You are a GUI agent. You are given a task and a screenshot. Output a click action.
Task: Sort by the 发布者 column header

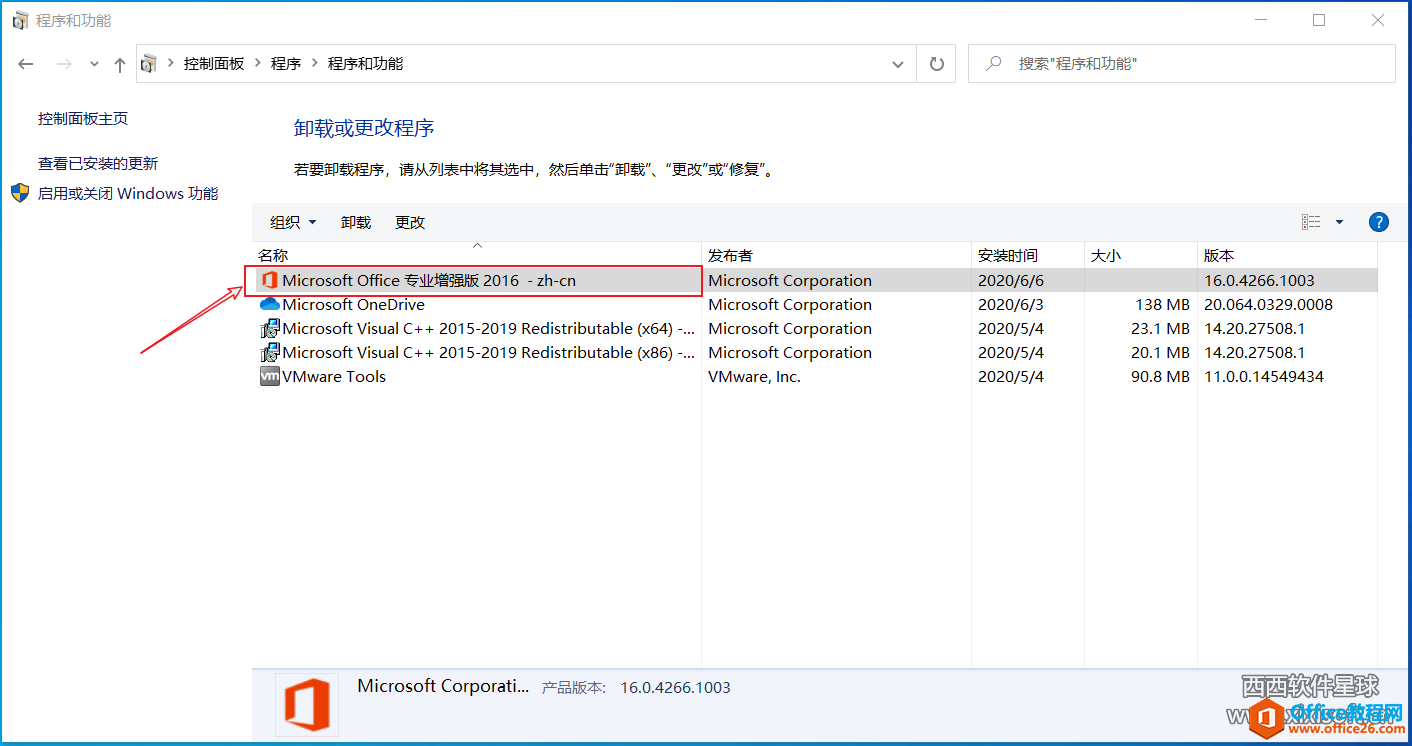coord(837,255)
